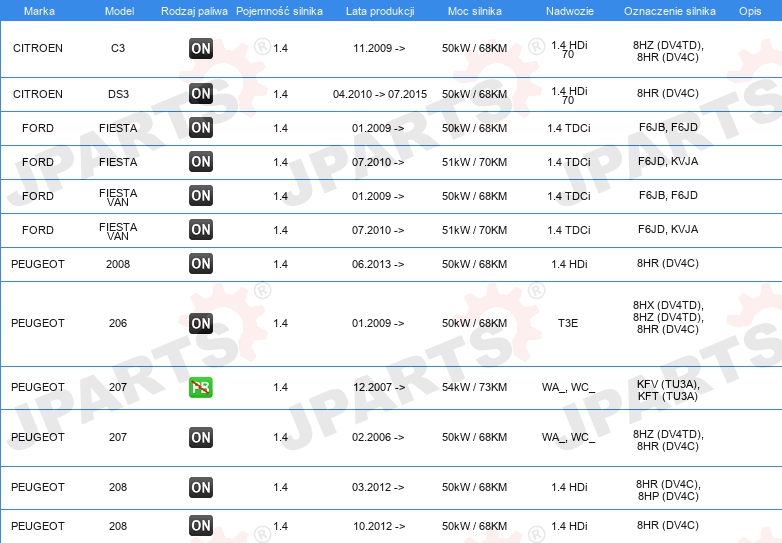Click the Model column header
This screenshot has width=782, height=543.
tap(119, 11)
